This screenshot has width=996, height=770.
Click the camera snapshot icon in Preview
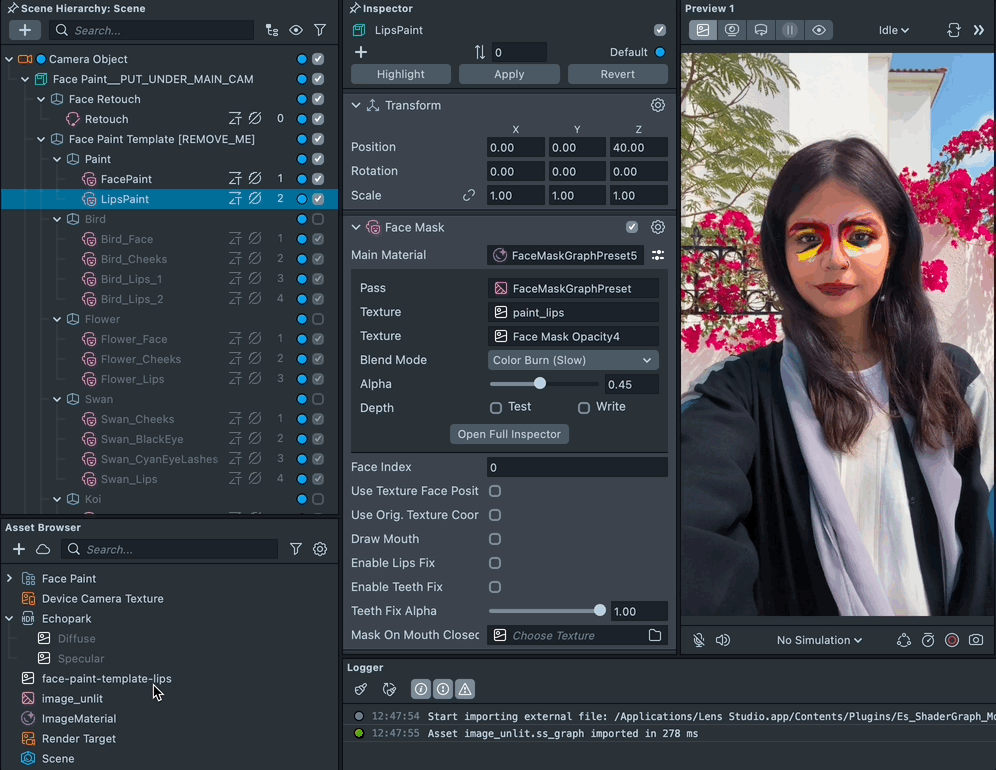tap(976, 640)
